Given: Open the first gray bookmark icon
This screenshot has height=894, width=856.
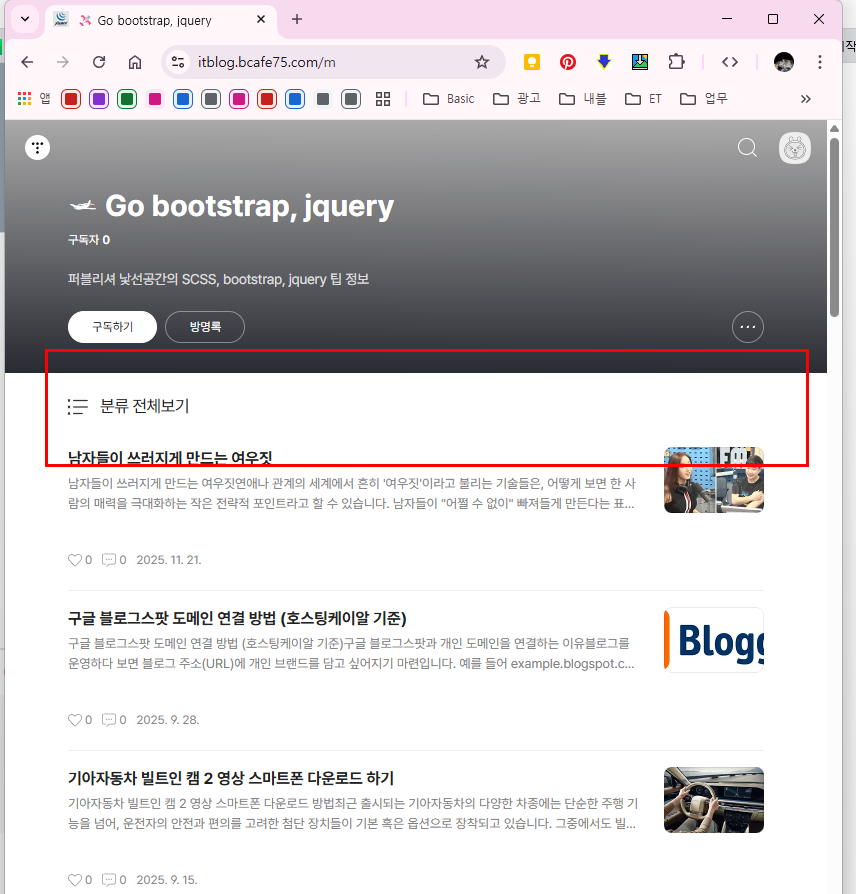Looking at the screenshot, I should click(x=210, y=99).
